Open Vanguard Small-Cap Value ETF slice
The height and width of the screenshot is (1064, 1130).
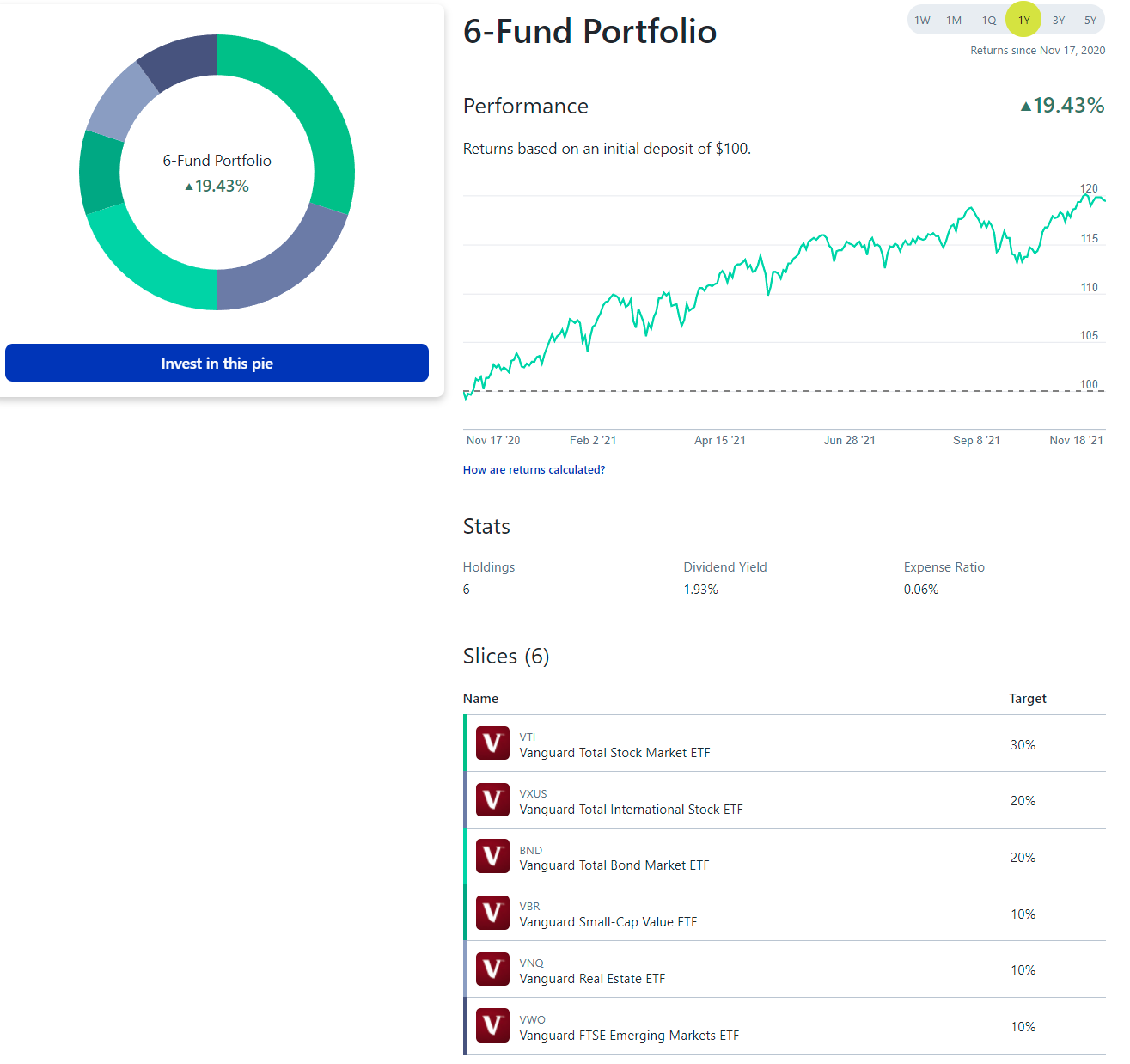(785, 913)
